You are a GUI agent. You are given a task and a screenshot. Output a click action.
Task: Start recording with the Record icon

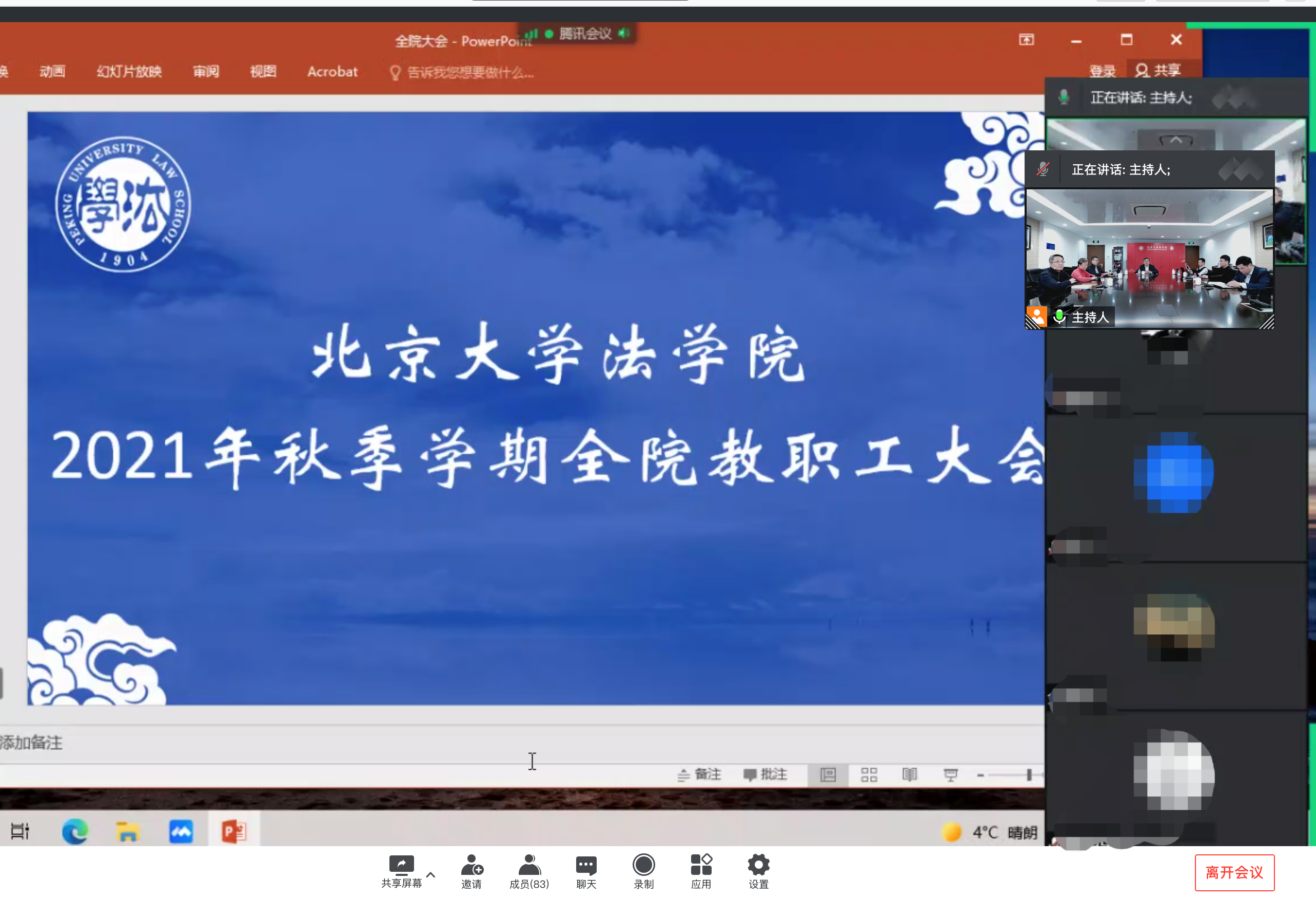click(x=643, y=865)
